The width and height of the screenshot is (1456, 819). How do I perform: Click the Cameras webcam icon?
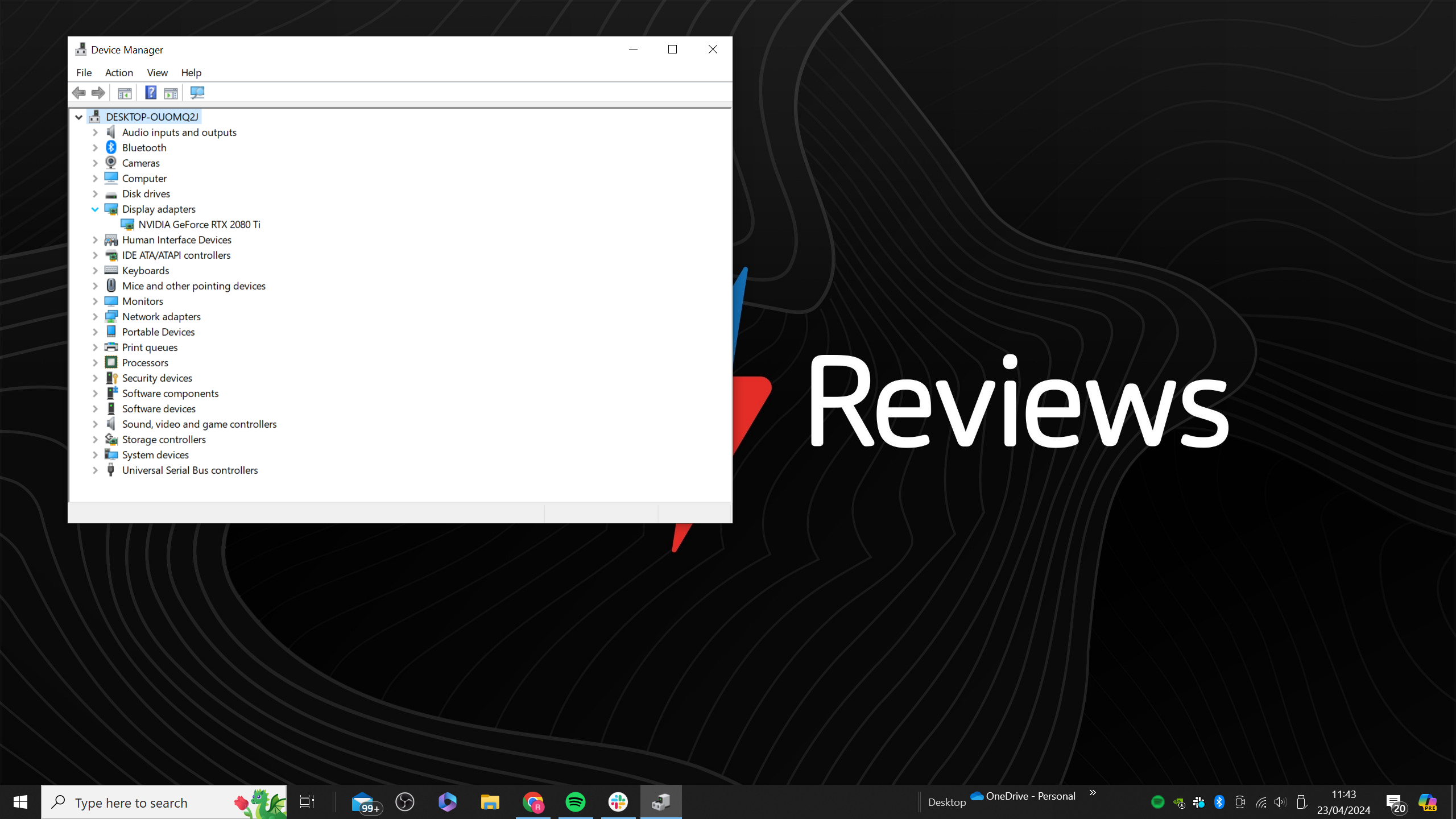(x=111, y=163)
